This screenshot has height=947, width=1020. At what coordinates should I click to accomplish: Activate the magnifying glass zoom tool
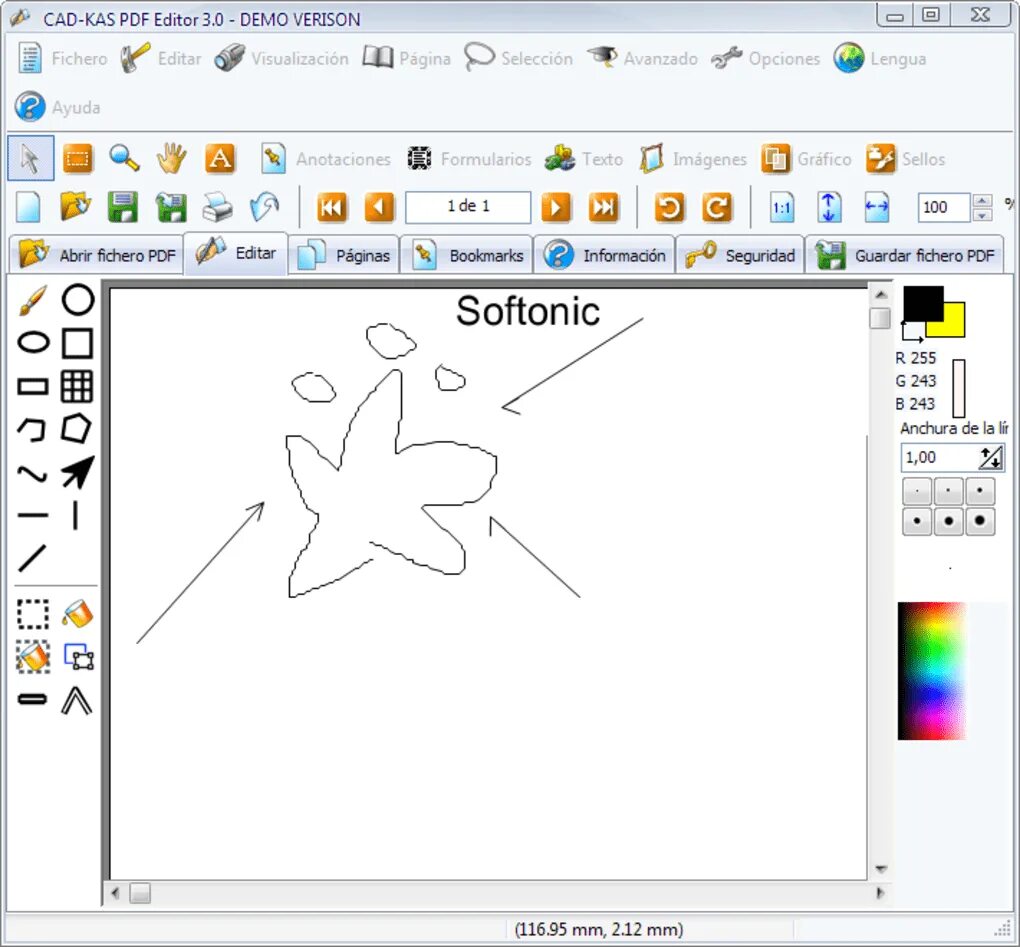[x=124, y=158]
